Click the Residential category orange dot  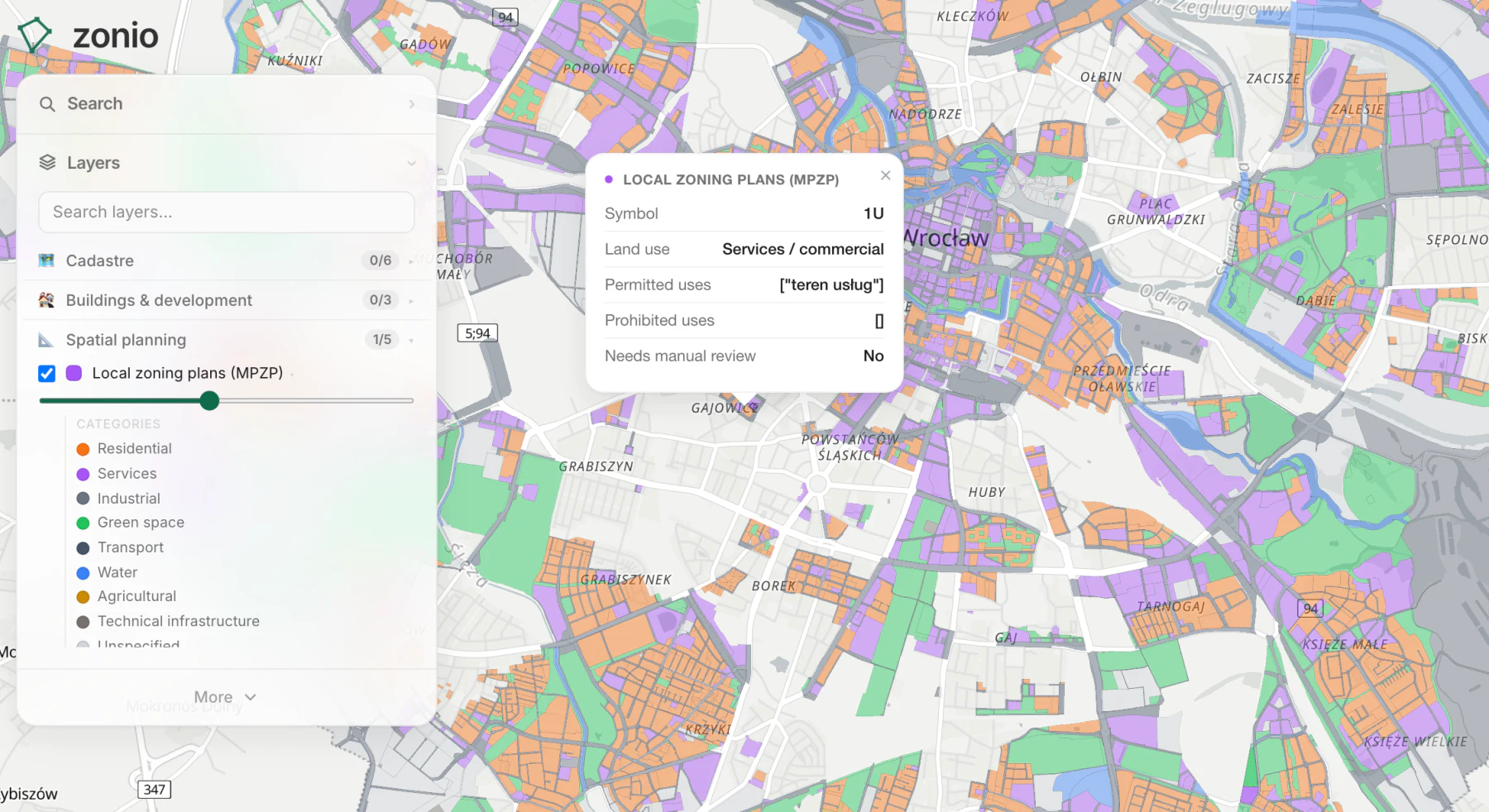click(83, 449)
